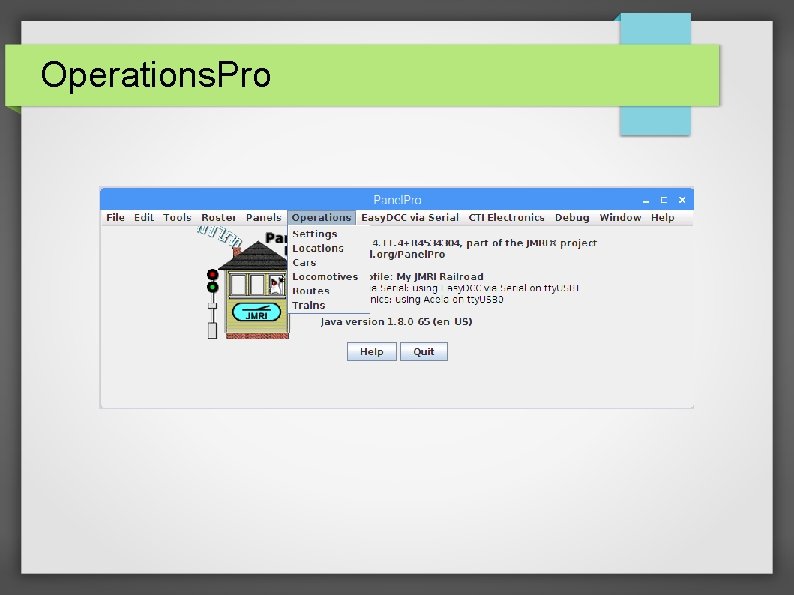This screenshot has width=794, height=595.
Task: Choose Locomotives from Operations menu
Action: pos(325,276)
